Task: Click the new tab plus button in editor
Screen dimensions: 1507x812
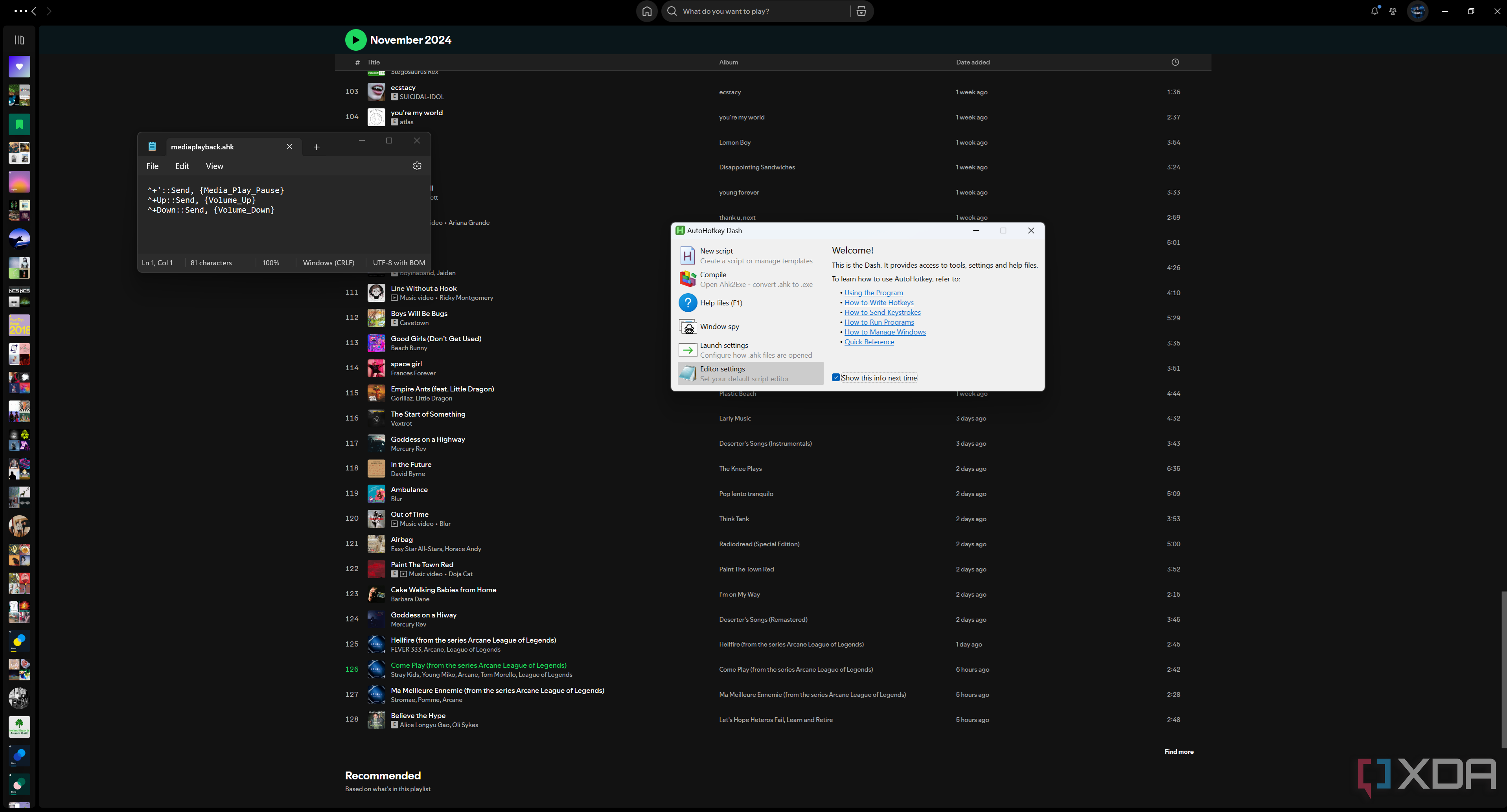Action: coord(316,147)
